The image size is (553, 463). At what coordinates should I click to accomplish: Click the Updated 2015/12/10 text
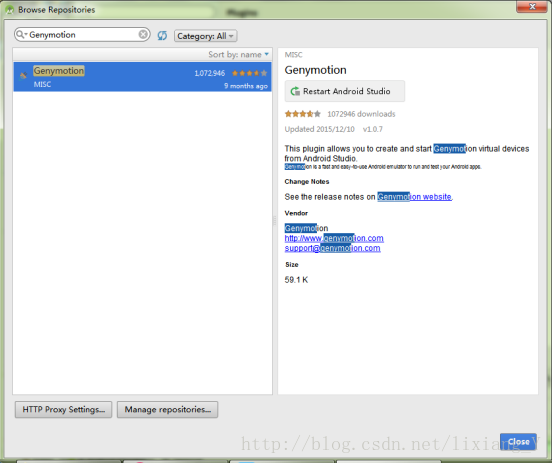(320, 129)
